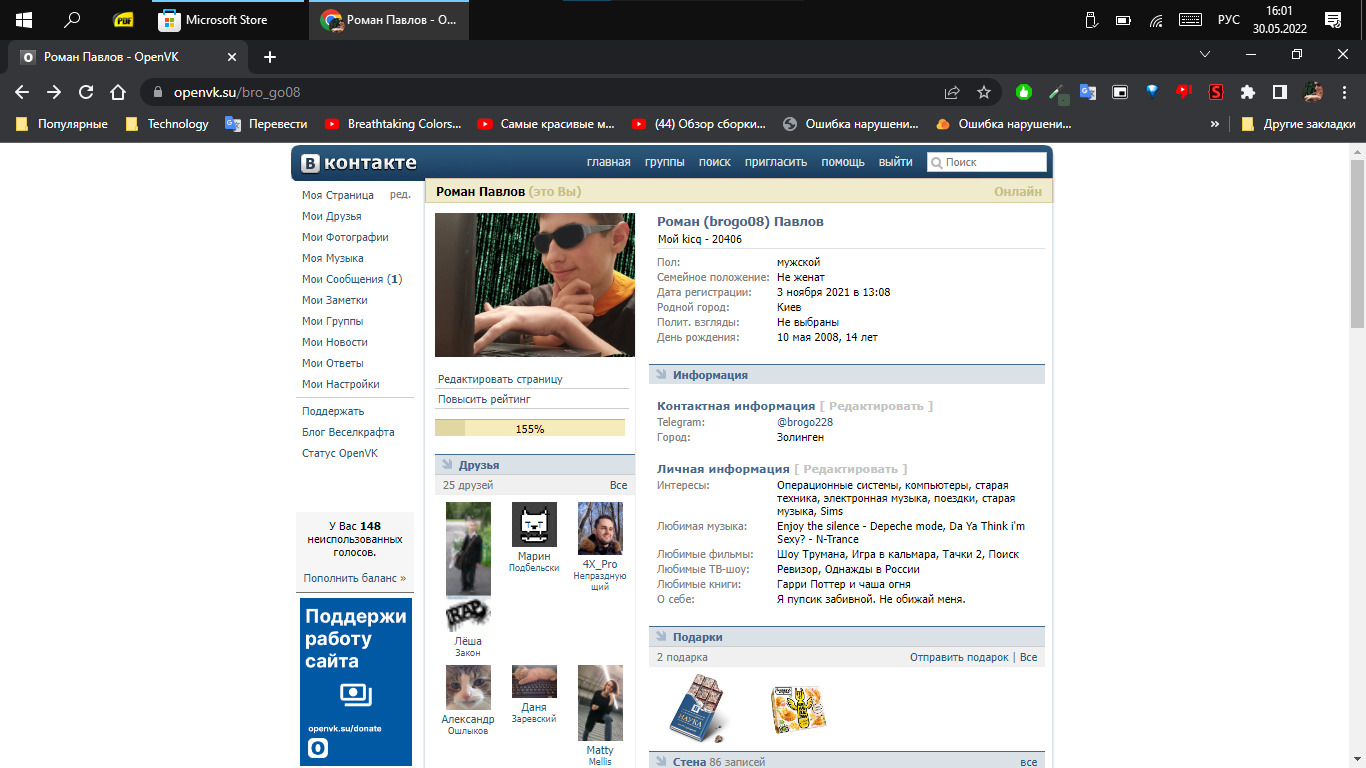Open the Extensions puzzle piece menu

pos(1248,92)
